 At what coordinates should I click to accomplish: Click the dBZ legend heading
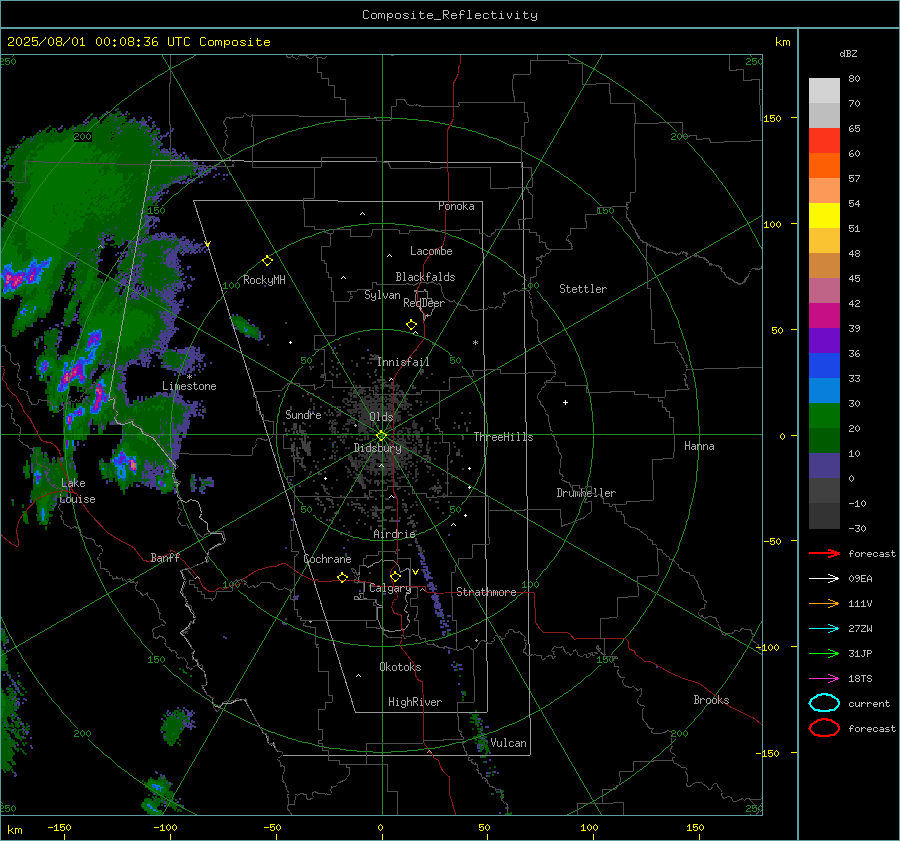[848, 53]
